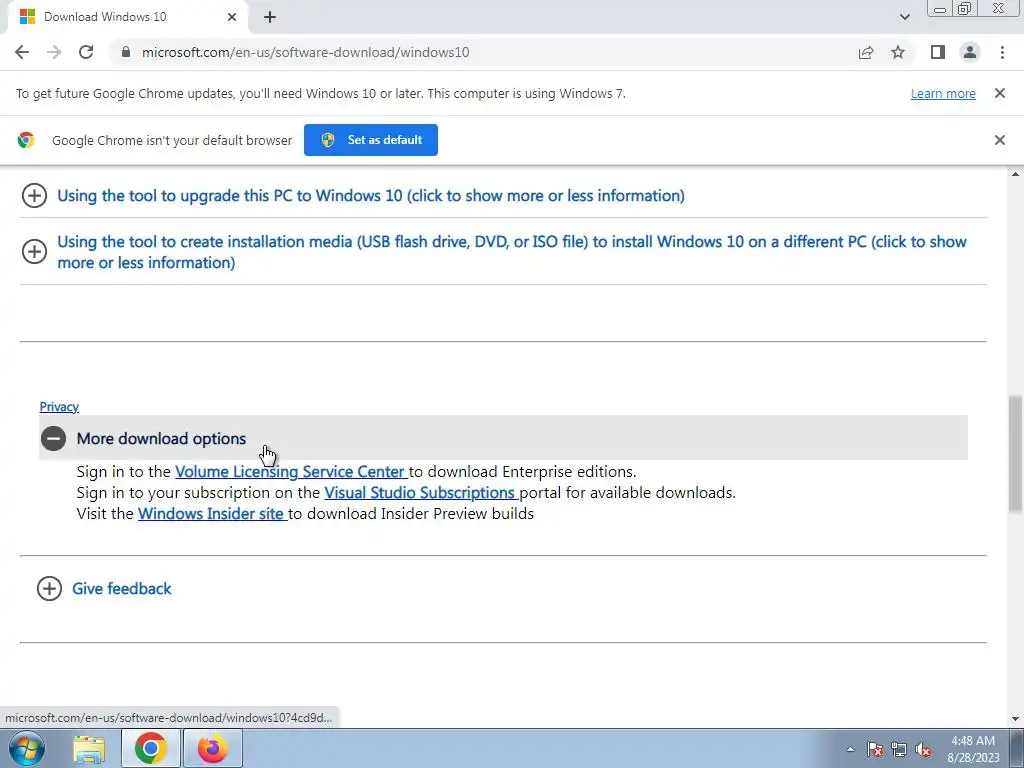Click the scrollbar down arrow
The height and width of the screenshot is (768, 1024).
coord(1015,719)
